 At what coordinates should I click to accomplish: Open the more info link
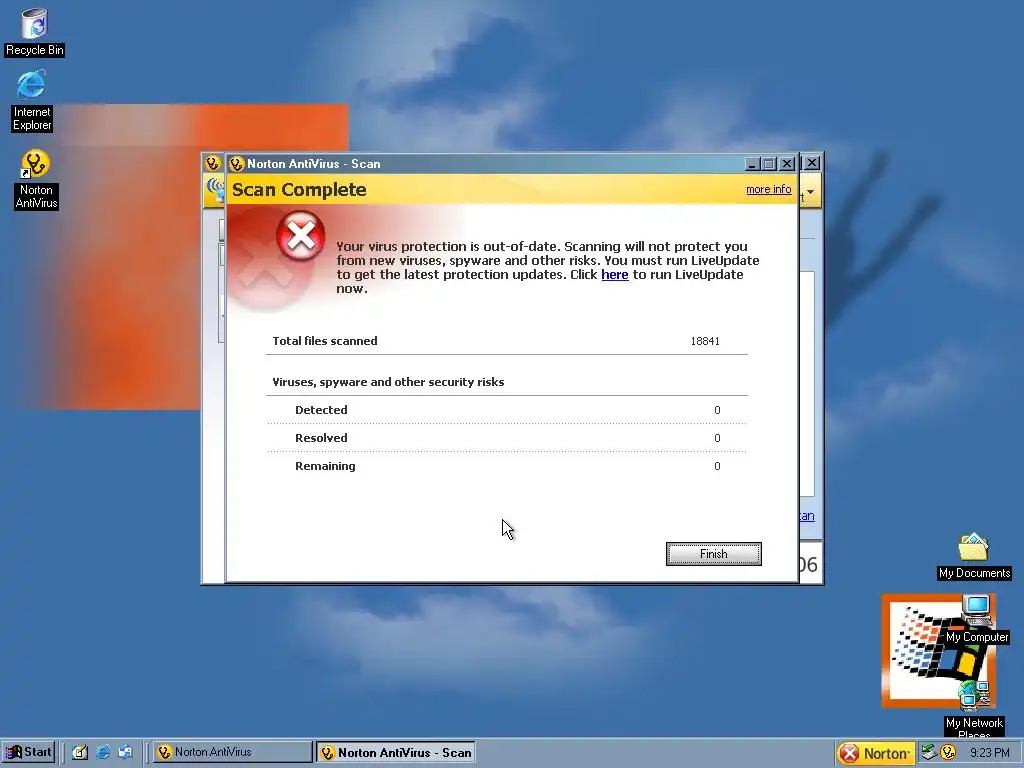(769, 189)
